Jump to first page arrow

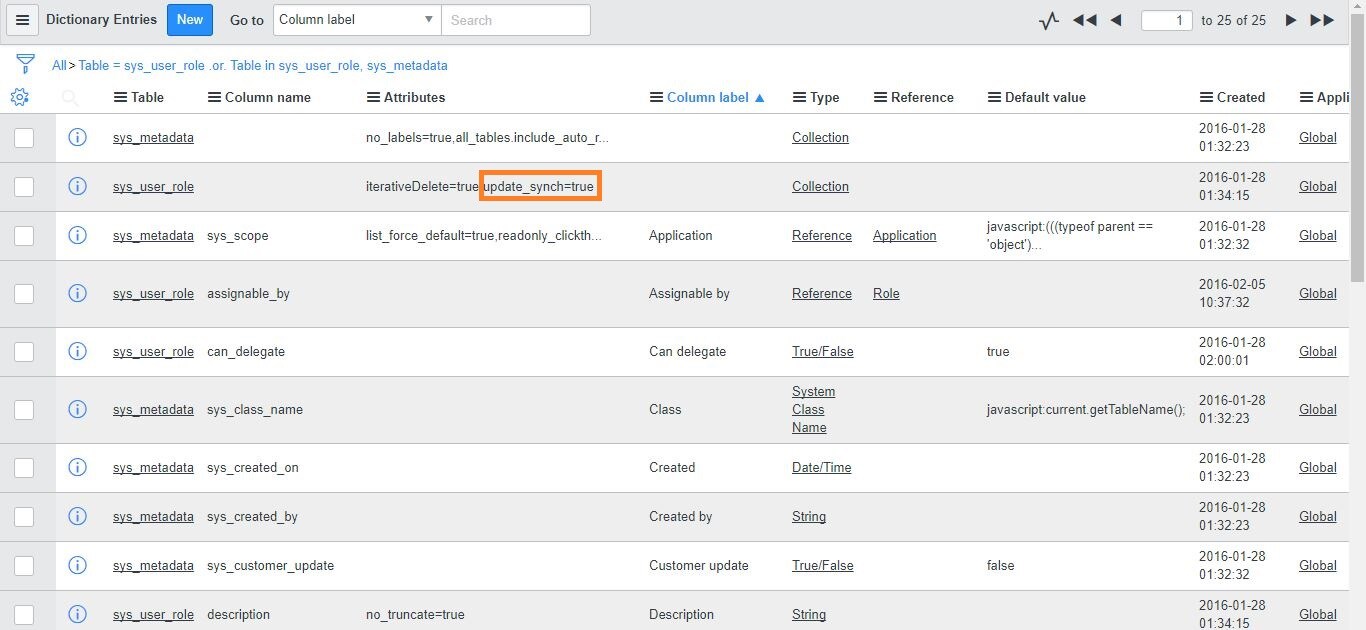1084,20
